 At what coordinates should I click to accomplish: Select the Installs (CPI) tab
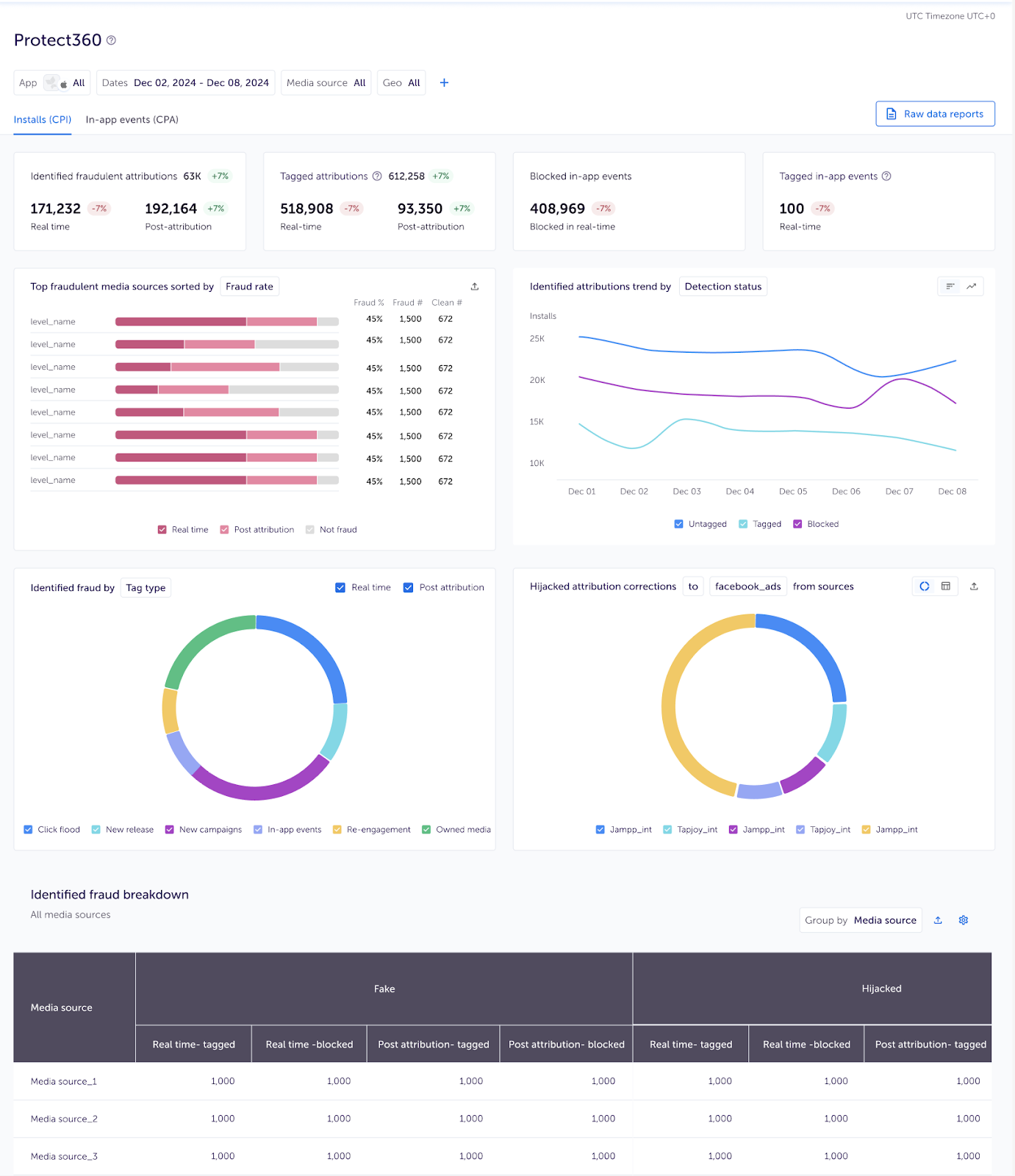(x=43, y=120)
